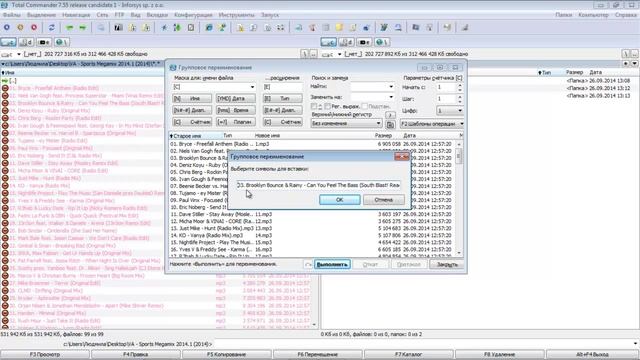
Task: Go to parent folder in left panel
Action: tap(313, 54)
